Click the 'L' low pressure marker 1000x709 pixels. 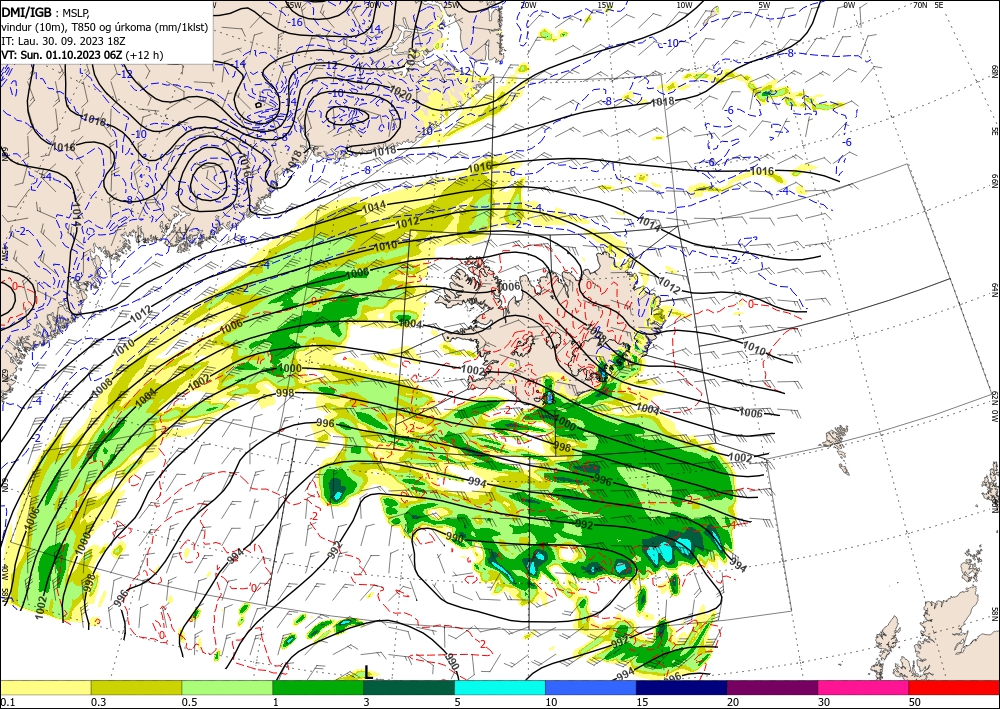[x=368, y=672]
